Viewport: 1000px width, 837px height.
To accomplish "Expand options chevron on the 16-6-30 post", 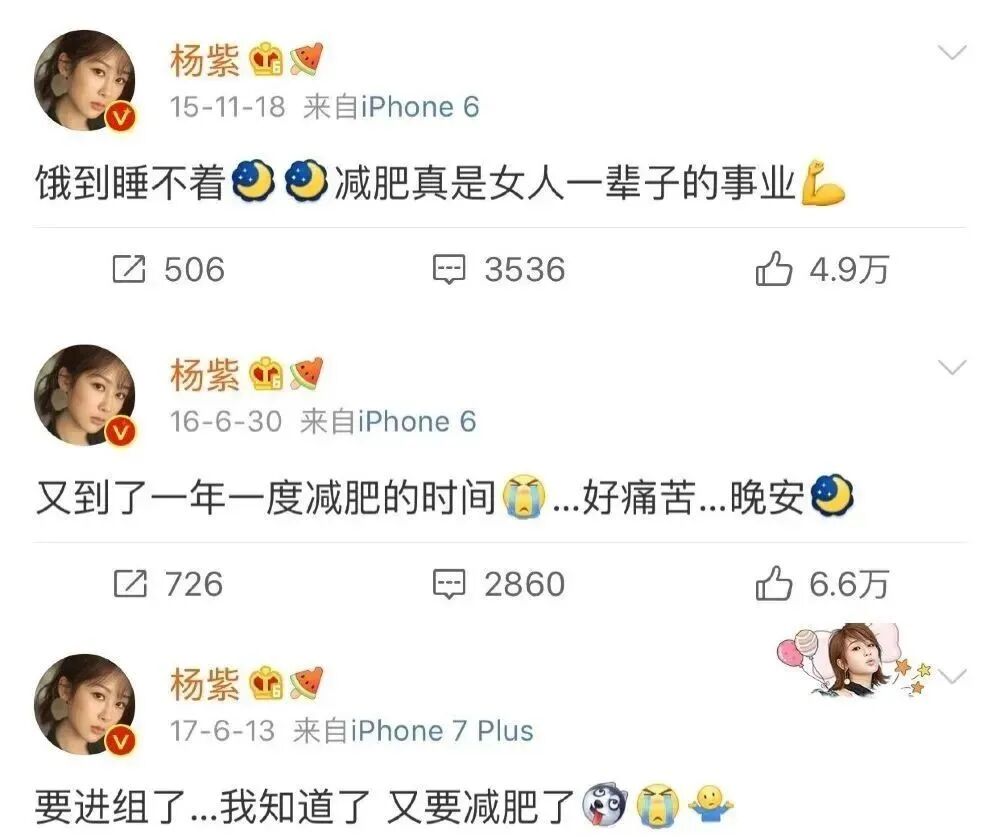I will 953,367.
